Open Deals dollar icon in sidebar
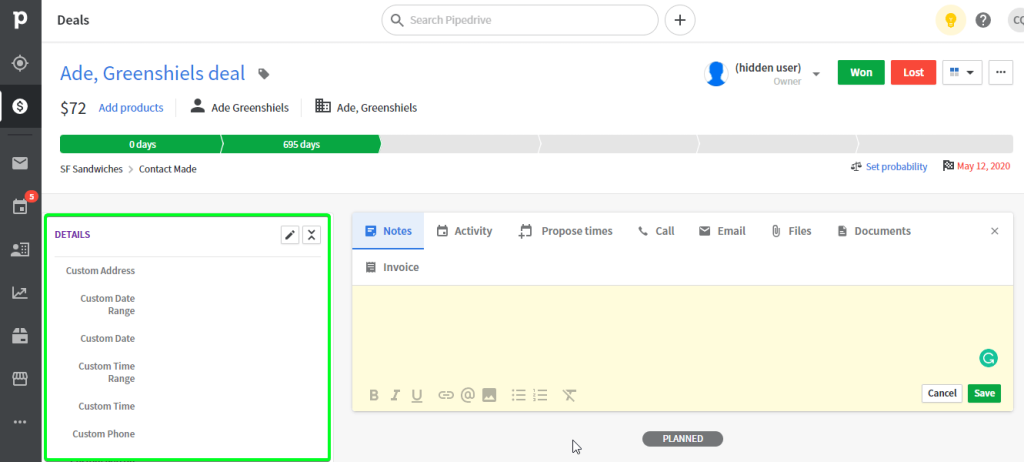Image resolution: width=1024 pixels, height=462 pixels. (x=20, y=106)
